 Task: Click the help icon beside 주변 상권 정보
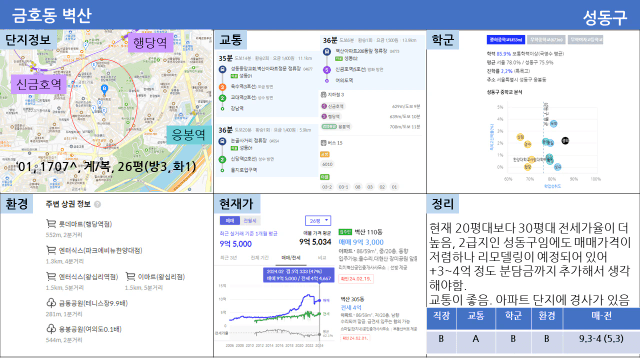point(98,204)
